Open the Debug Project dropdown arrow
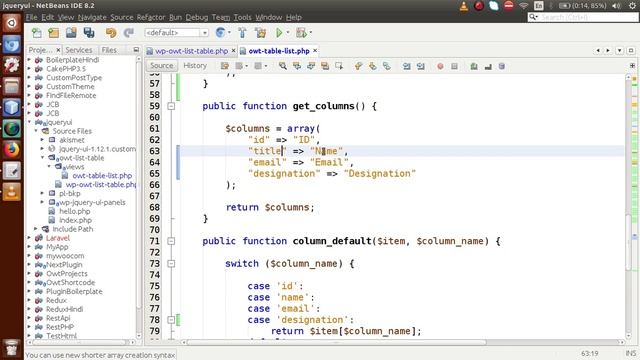 tap(311, 33)
